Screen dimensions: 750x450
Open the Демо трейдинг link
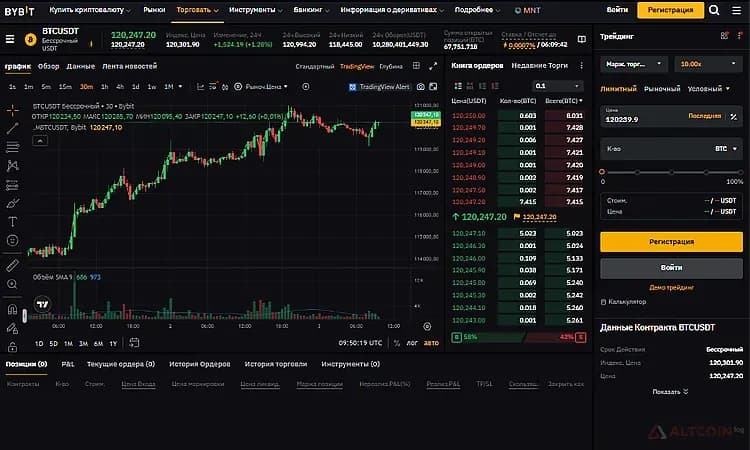click(x=671, y=287)
